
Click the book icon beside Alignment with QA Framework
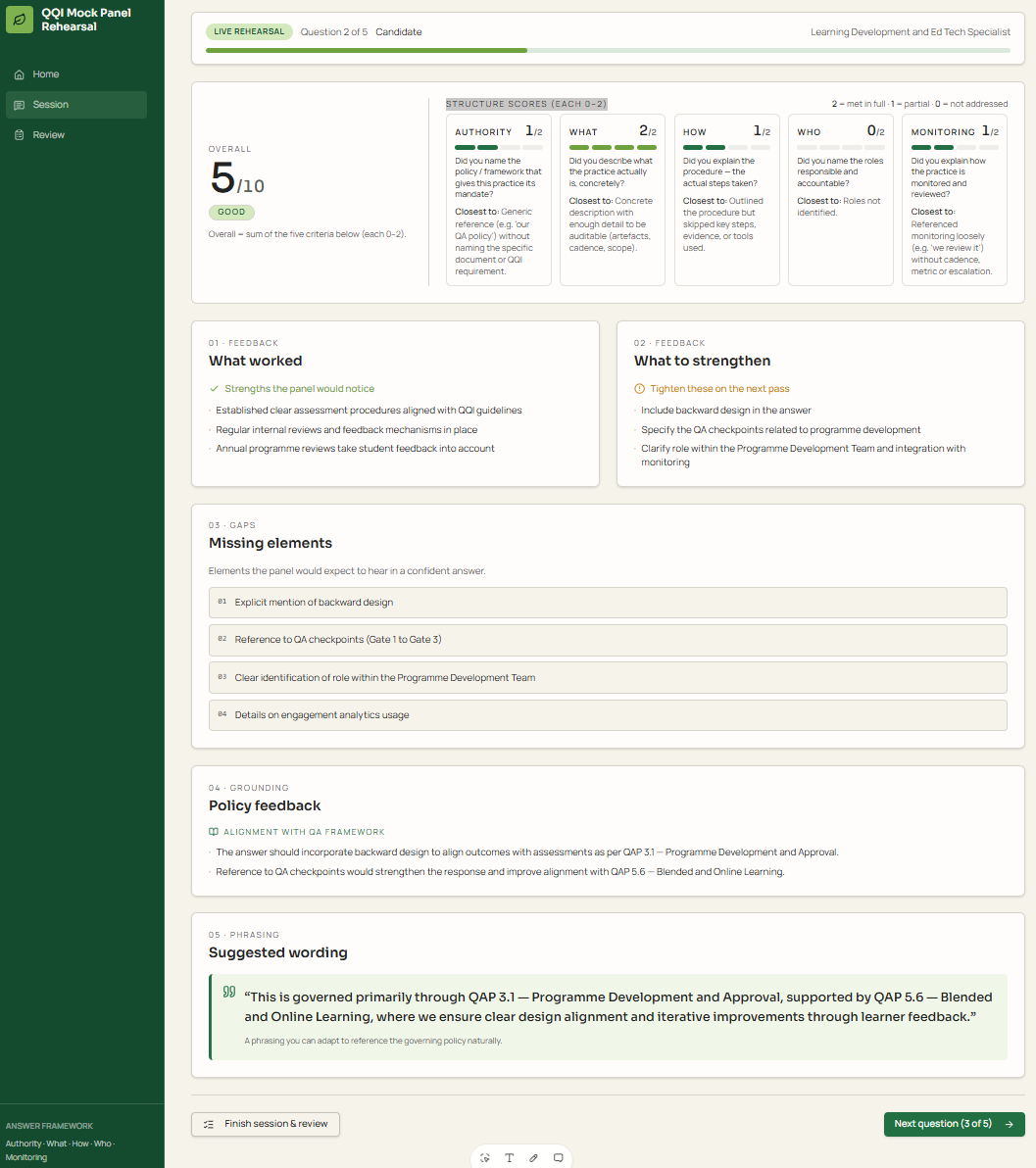[214, 832]
